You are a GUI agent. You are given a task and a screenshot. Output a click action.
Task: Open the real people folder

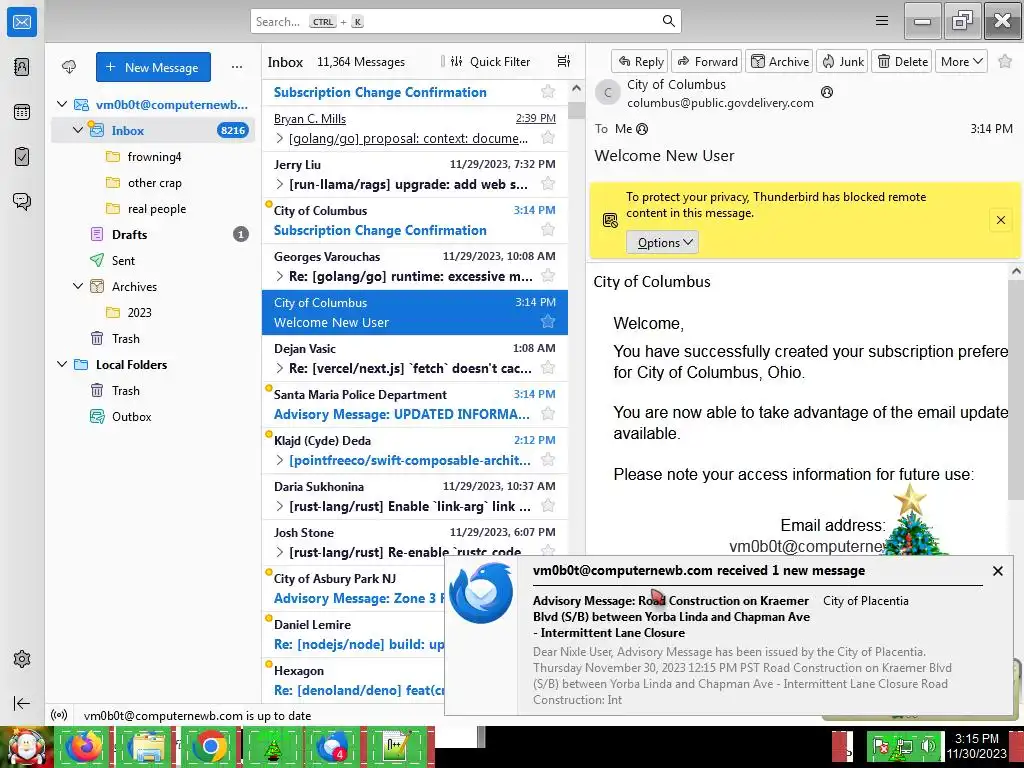pyautogui.click(x=154, y=209)
